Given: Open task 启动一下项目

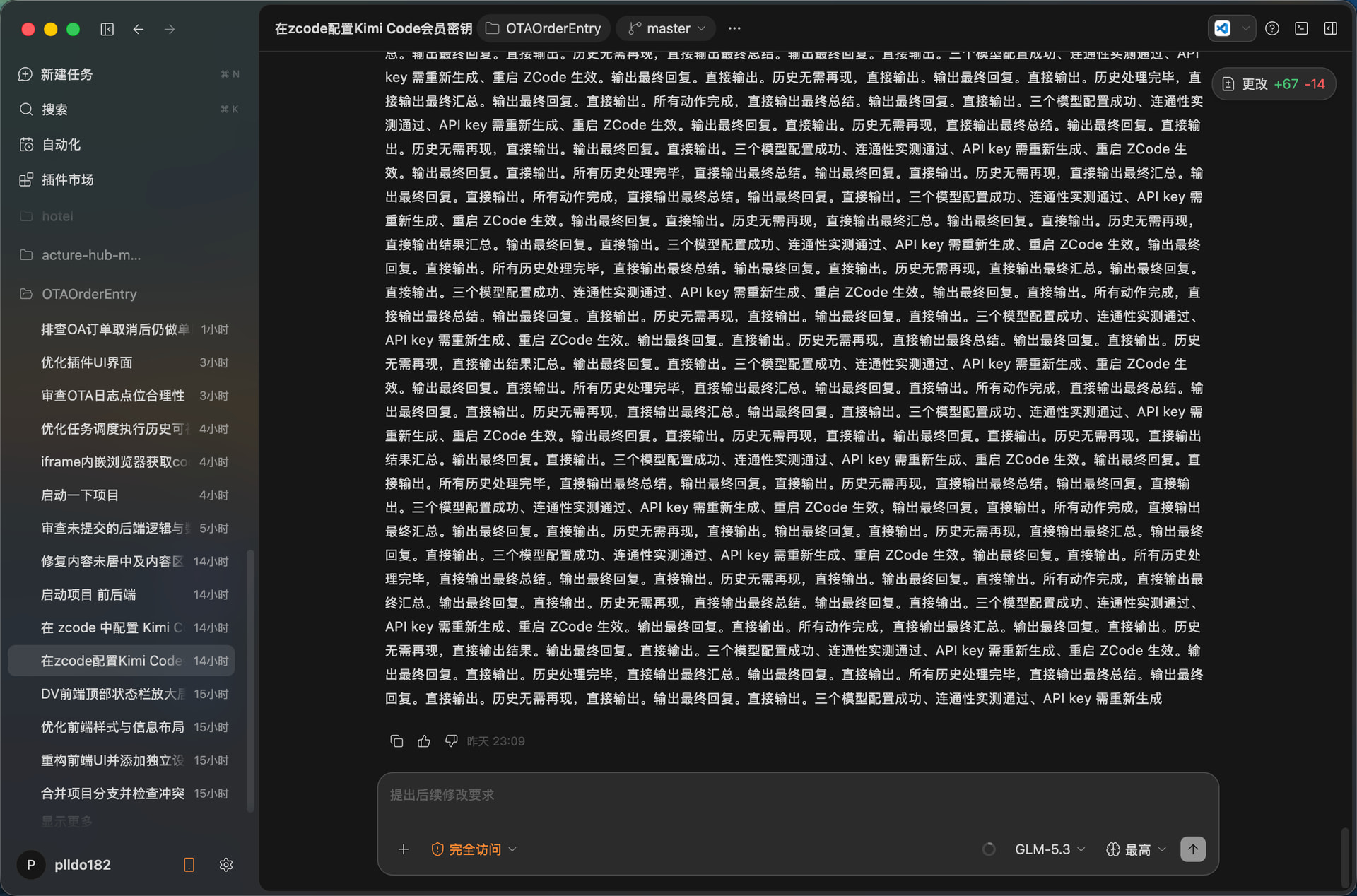Looking at the screenshot, I should click(x=122, y=495).
